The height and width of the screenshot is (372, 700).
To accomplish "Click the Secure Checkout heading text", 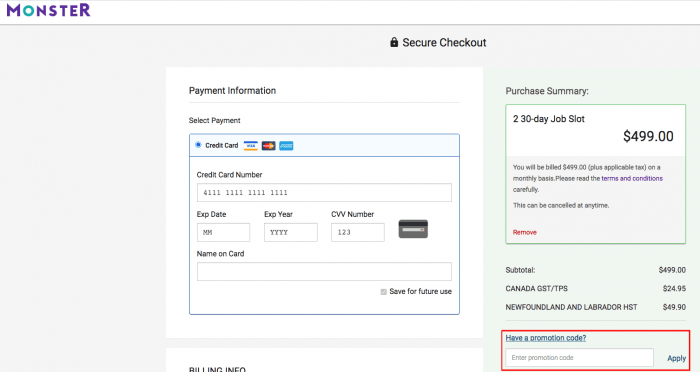I will 444,42.
